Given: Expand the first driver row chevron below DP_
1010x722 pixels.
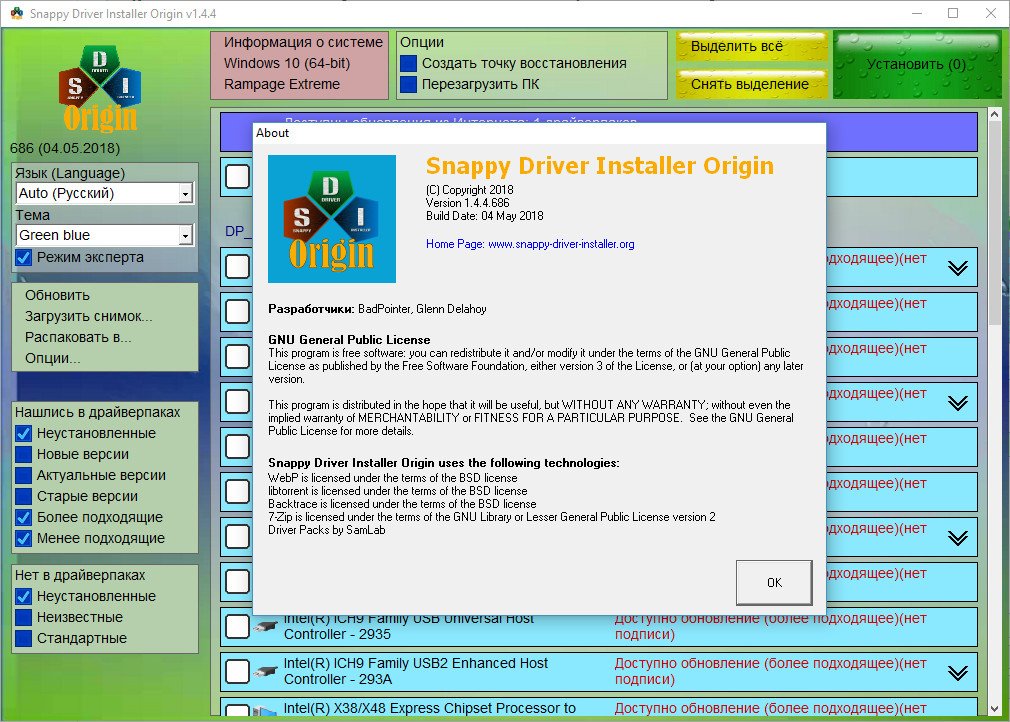Looking at the screenshot, I should (x=958, y=268).
